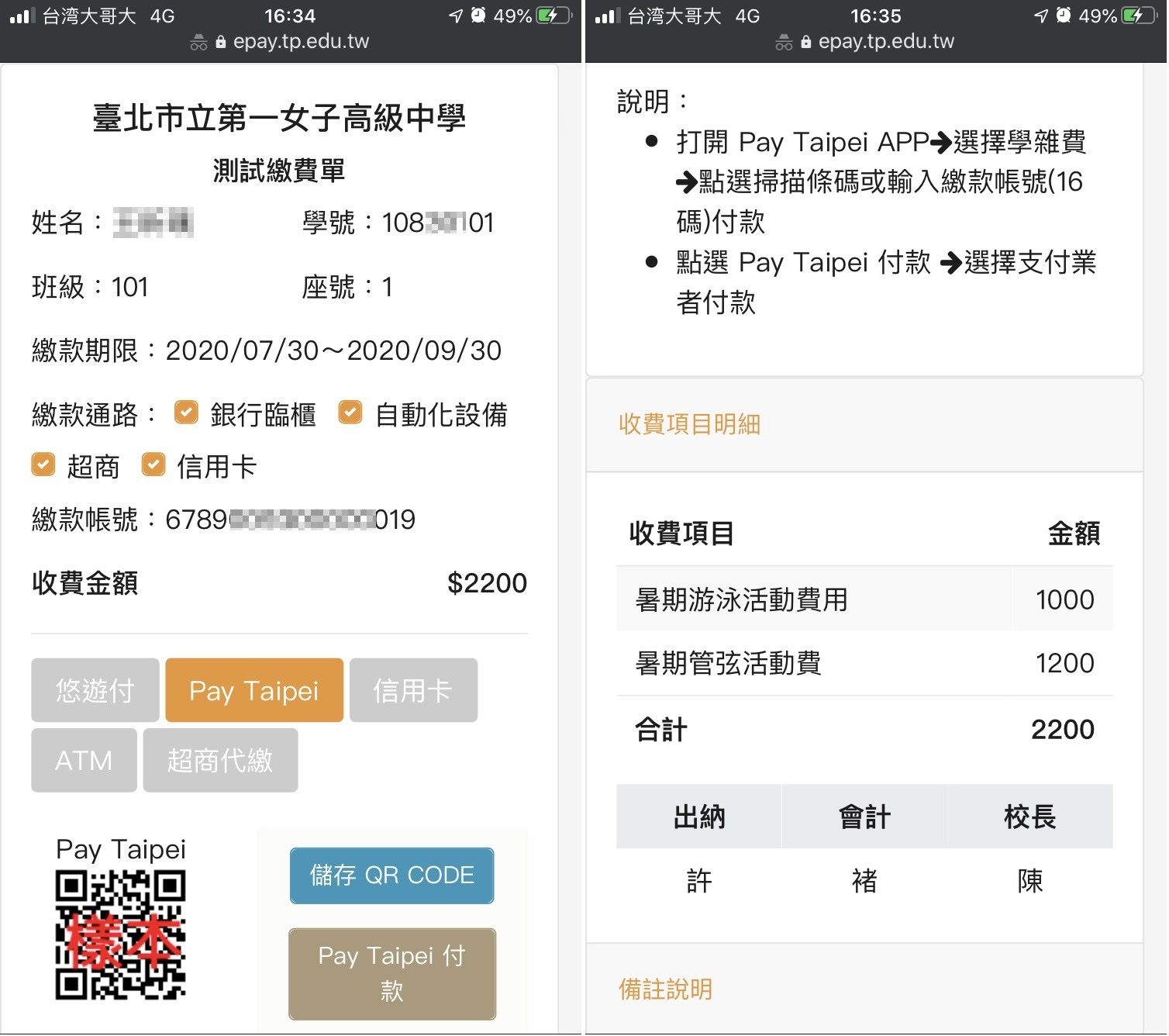This screenshot has width=1169, height=1036.
Task: Tap the 16:34 clock on left screen
Action: (290, 16)
